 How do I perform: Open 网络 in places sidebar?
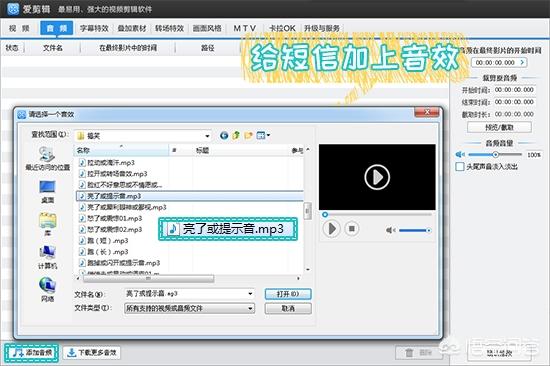click(47, 290)
